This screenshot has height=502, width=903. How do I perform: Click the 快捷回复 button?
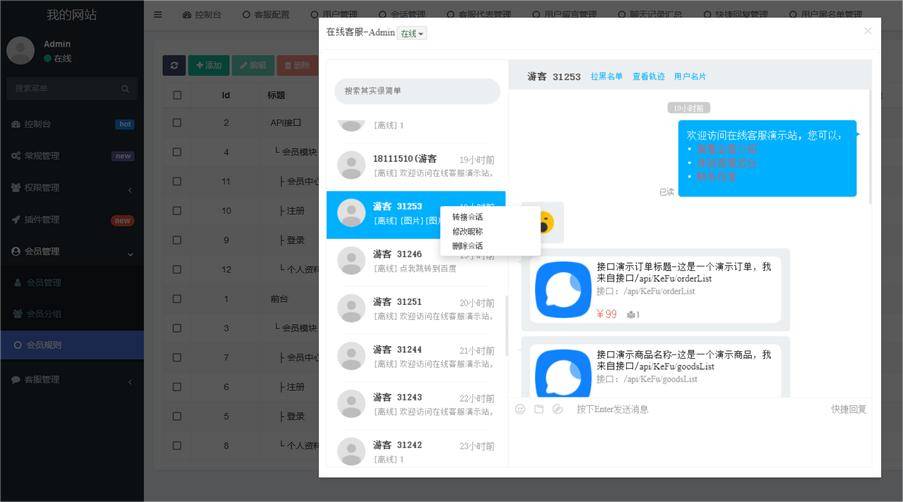[x=848, y=409]
